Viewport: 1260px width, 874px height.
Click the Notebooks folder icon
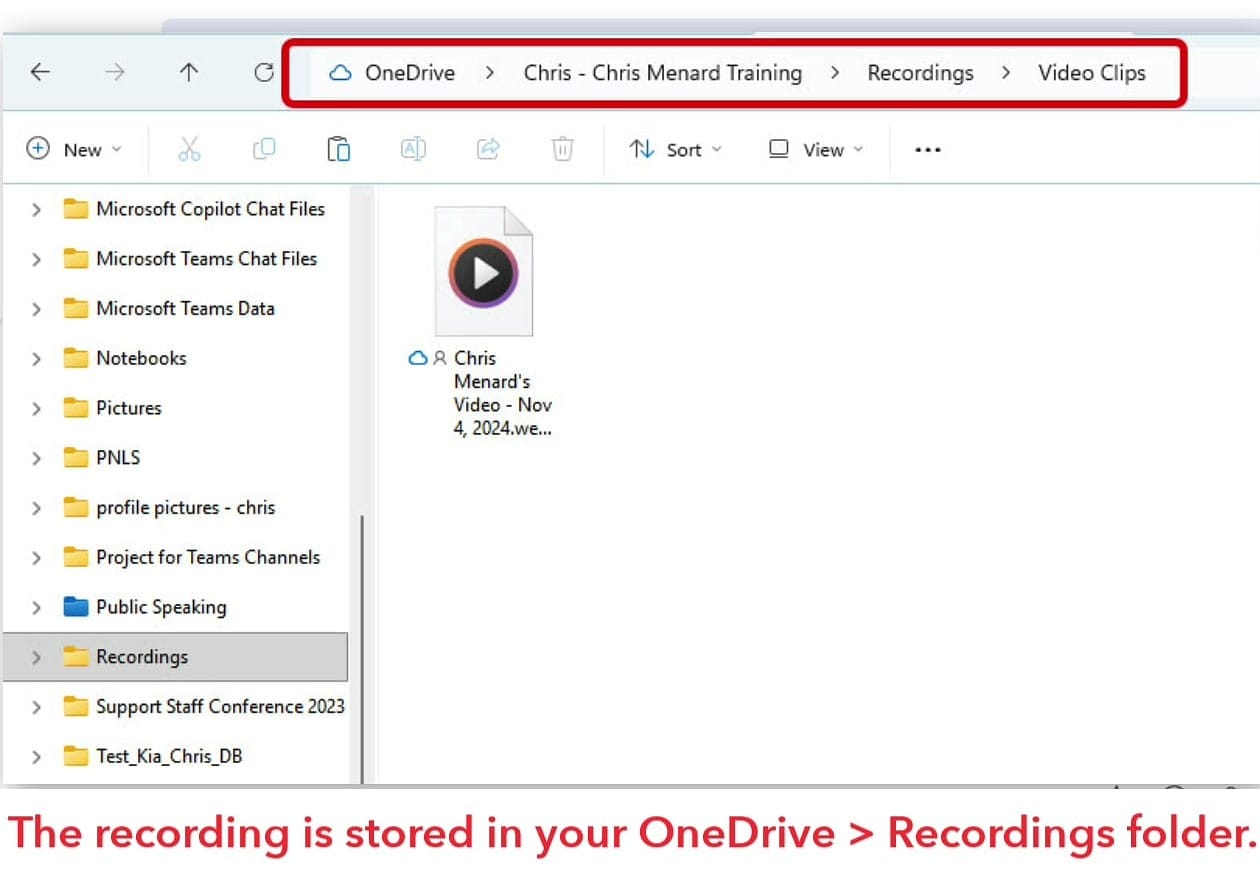75,358
